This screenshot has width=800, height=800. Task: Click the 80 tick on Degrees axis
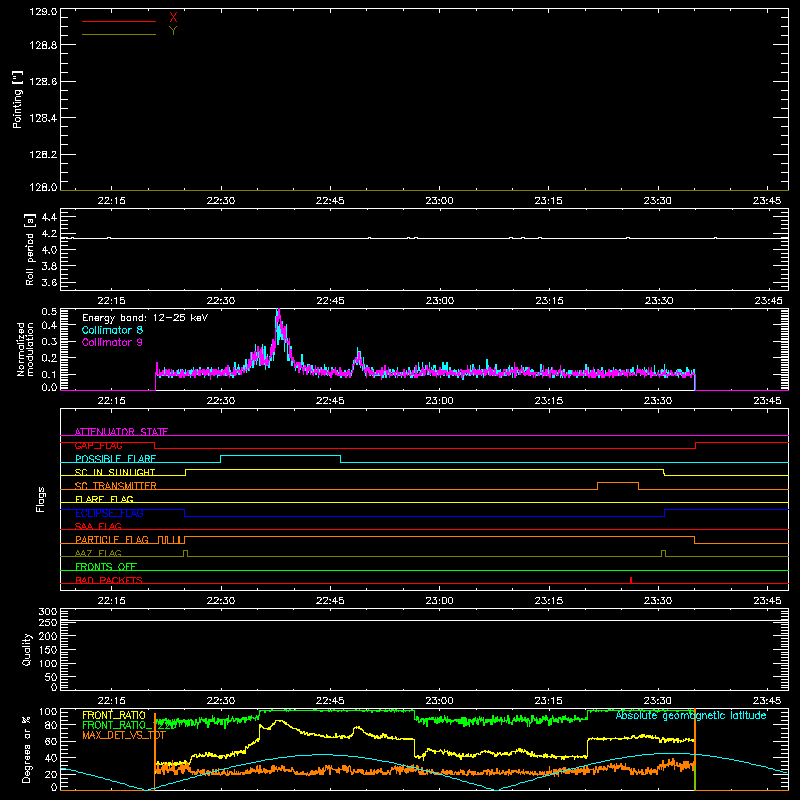(x=52, y=725)
